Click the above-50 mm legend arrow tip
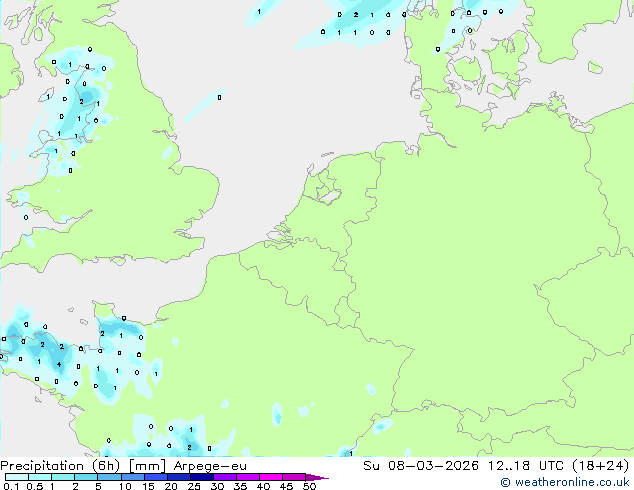This screenshot has width=634, height=490. pyautogui.click(x=317, y=477)
